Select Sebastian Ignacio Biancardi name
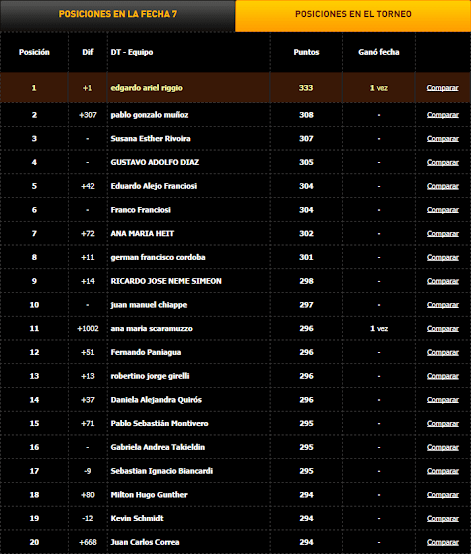This screenshot has width=471, height=554. pyautogui.click(x=162, y=471)
